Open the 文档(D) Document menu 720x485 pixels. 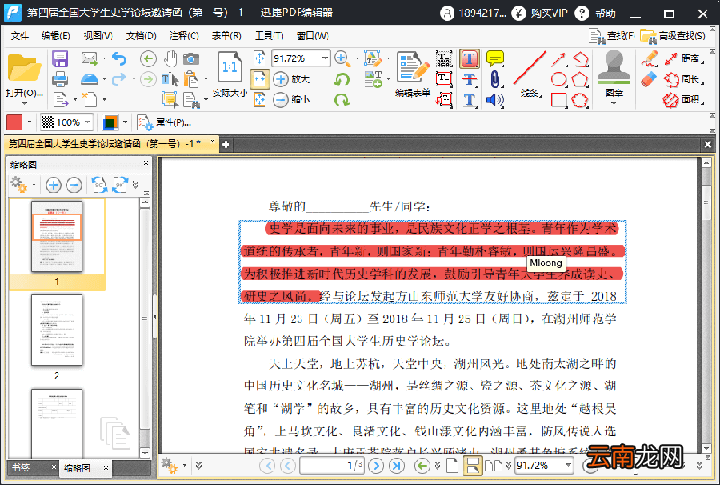pyautogui.click(x=141, y=35)
